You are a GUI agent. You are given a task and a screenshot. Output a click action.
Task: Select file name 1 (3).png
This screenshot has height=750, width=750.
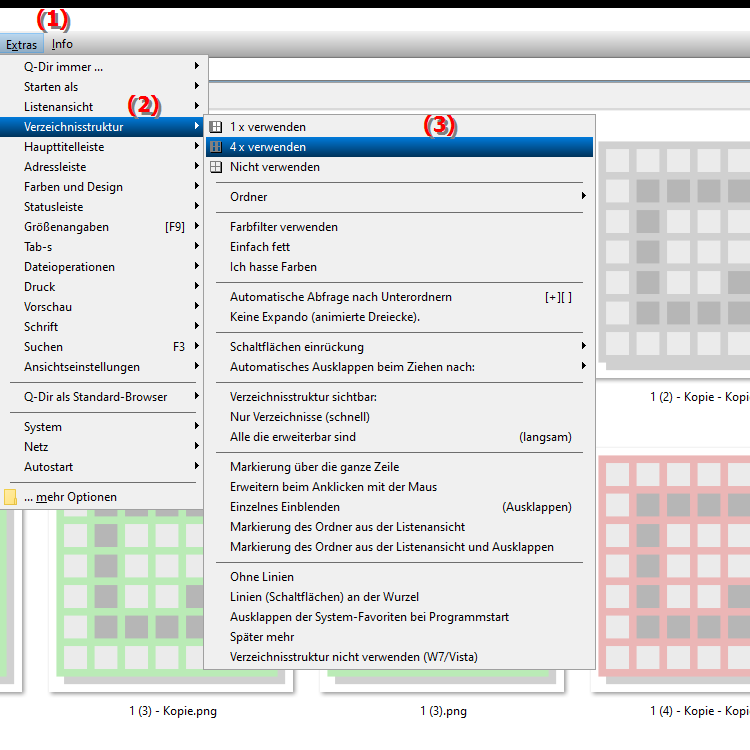(443, 711)
